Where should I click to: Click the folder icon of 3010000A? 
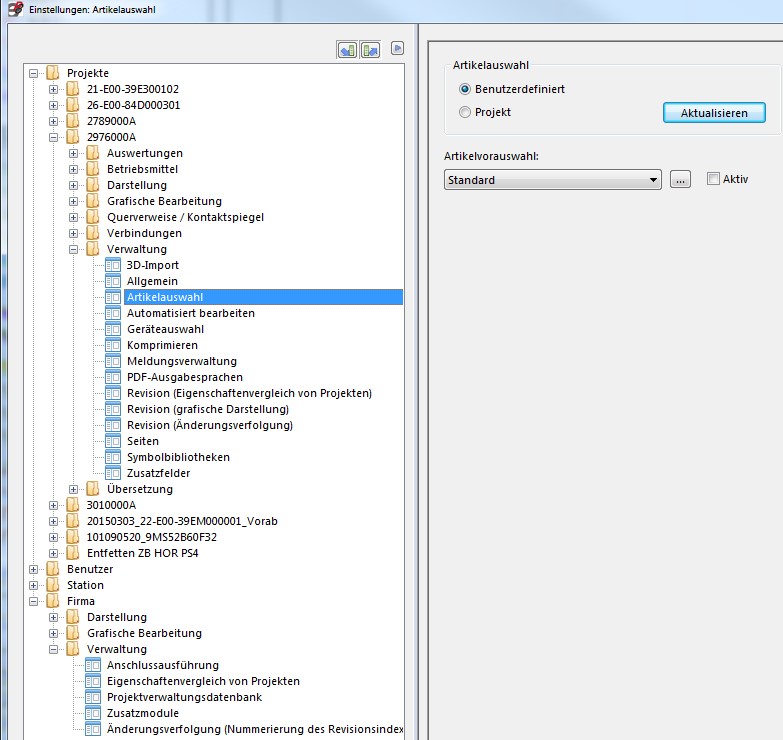[73, 505]
